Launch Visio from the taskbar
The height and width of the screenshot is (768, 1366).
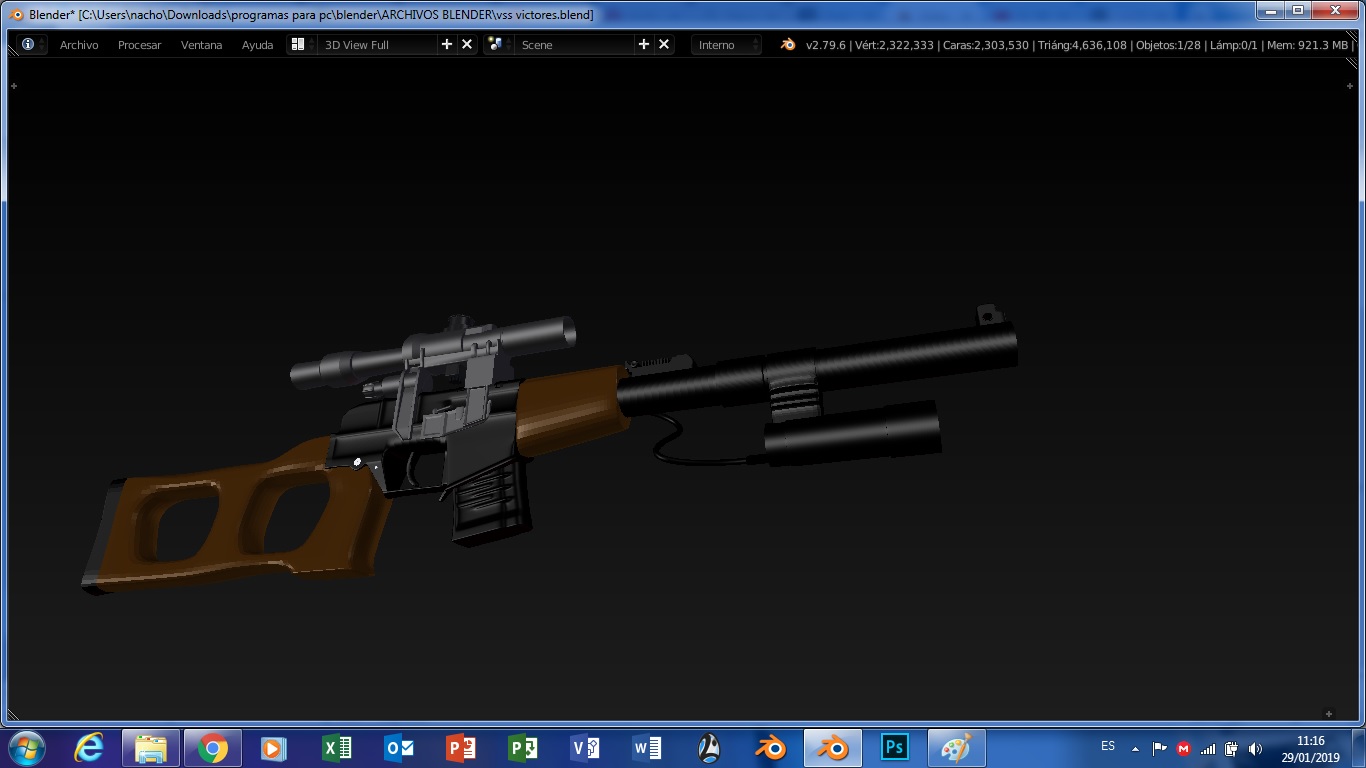584,748
